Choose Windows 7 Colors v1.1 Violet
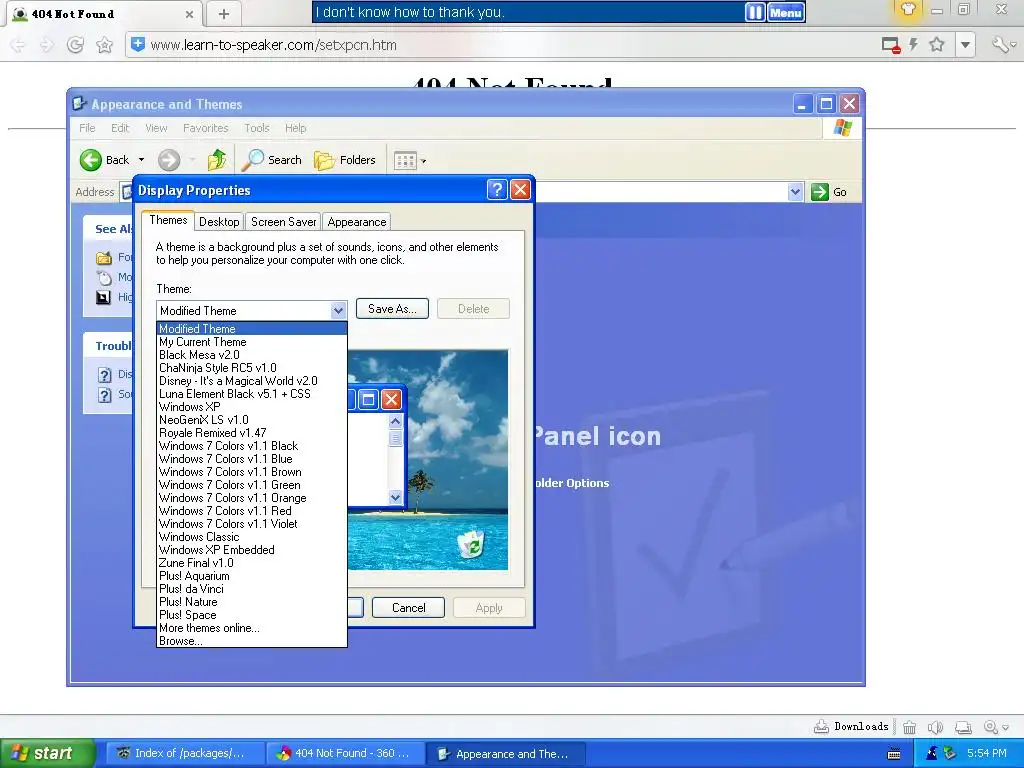The width and height of the screenshot is (1024, 768). pos(251,524)
